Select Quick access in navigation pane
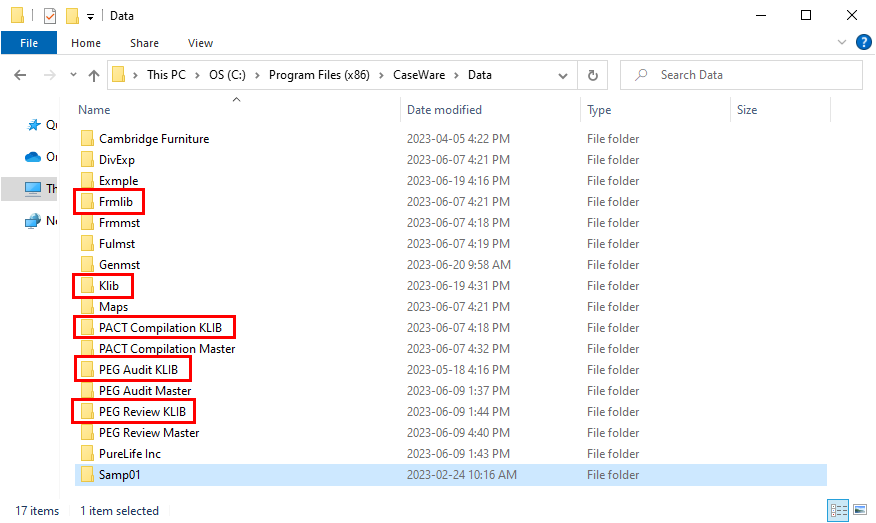Image resolution: width=876 pixels, height=523 pixels. pos(41,125)
